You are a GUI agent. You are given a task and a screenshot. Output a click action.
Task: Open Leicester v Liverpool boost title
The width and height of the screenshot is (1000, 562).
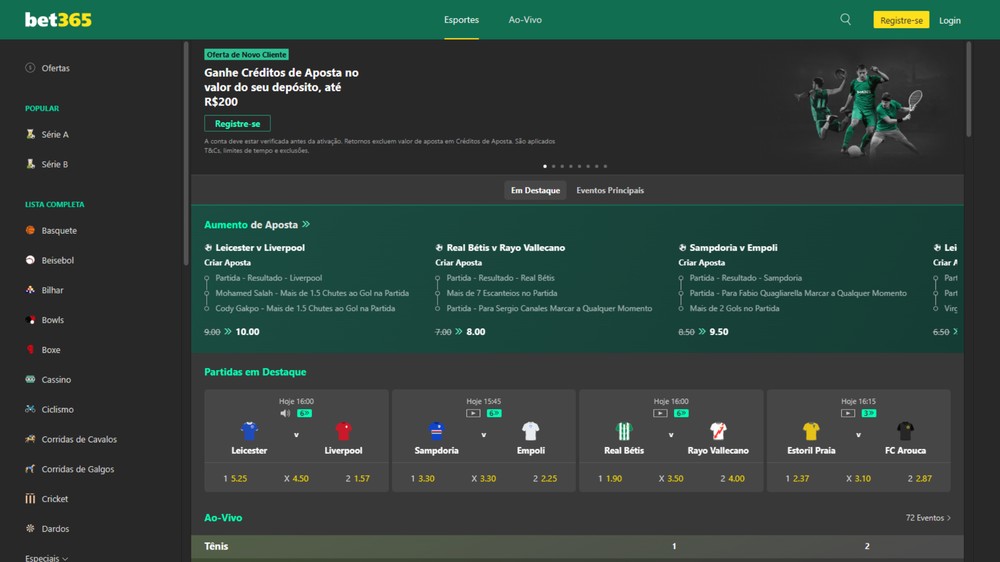click(x=260, y=248)
